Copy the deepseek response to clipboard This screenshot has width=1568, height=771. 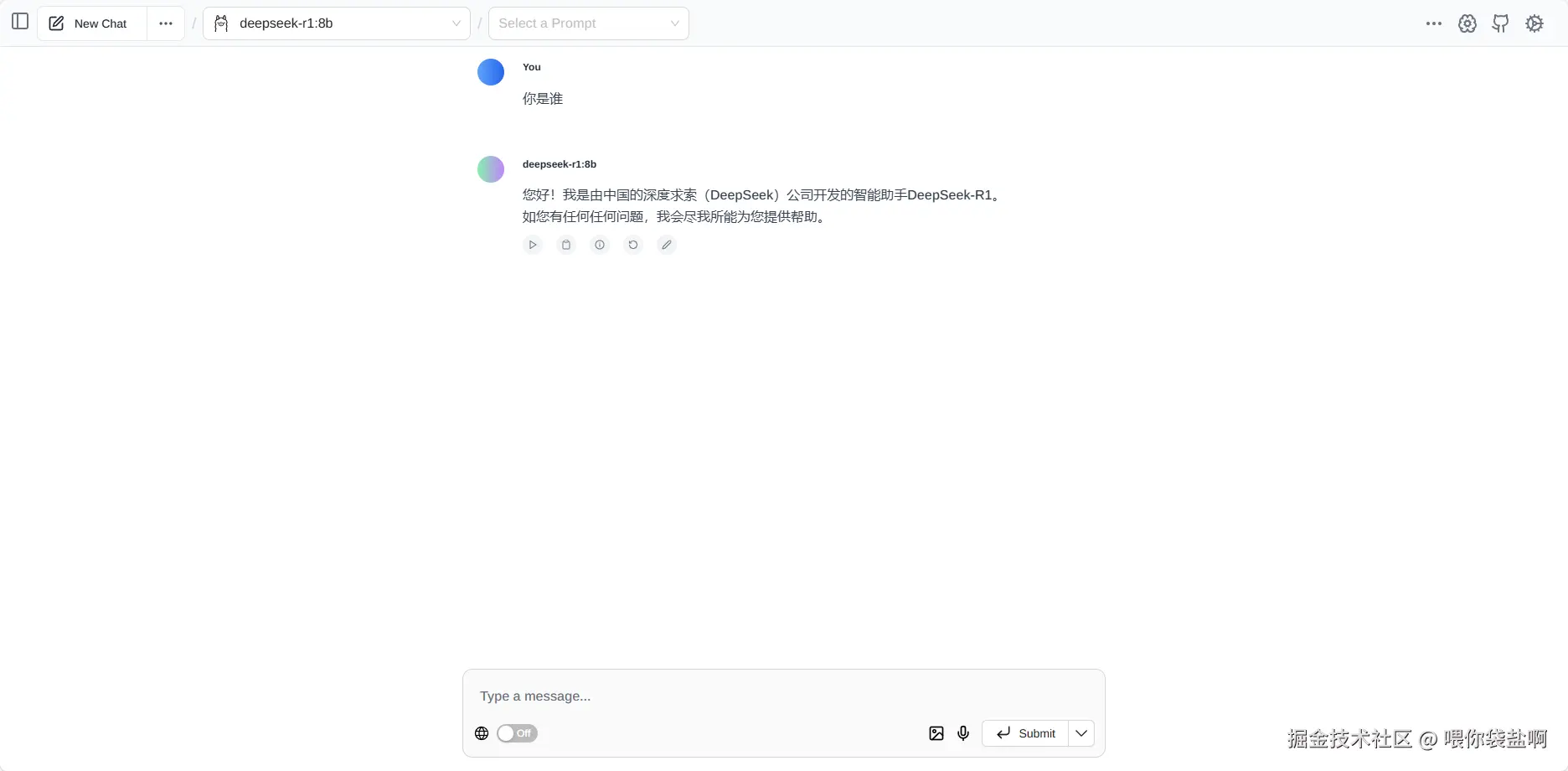pos(566,245)
